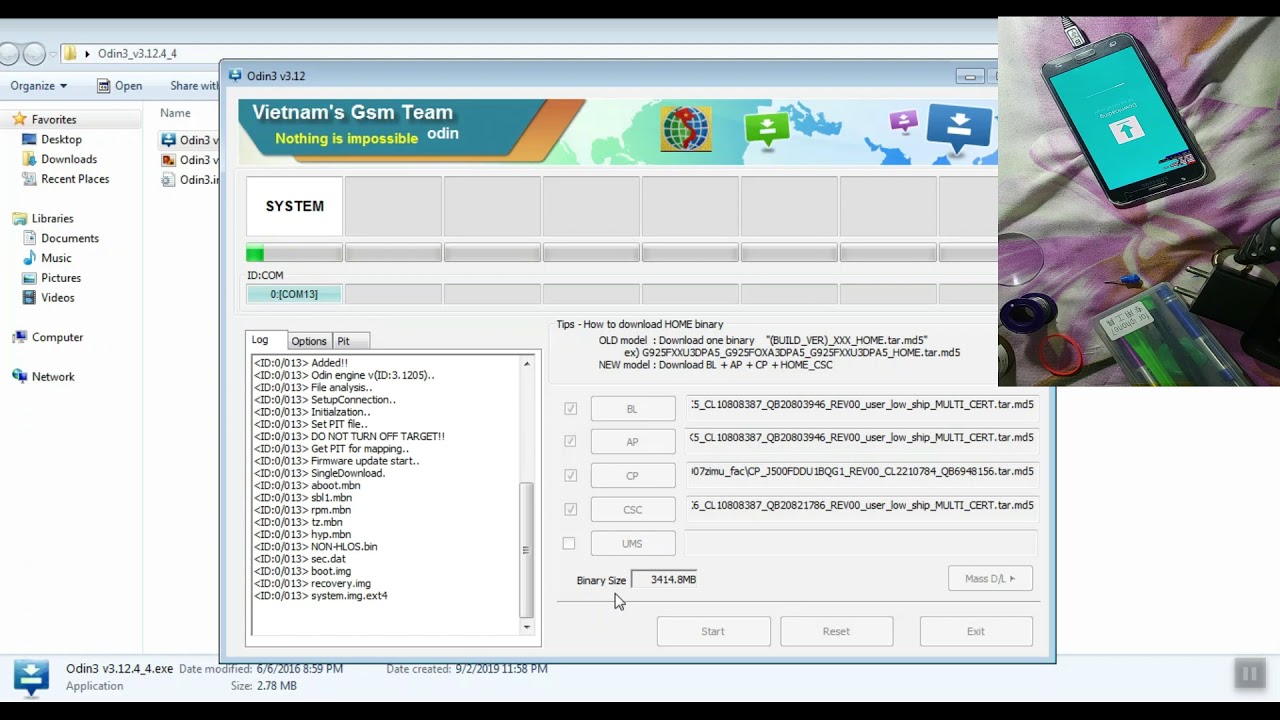The width and height of the screenshot is (1280, 720).
Task: Click the phone photo thumbnail
Action: [x=1139, y=201]
